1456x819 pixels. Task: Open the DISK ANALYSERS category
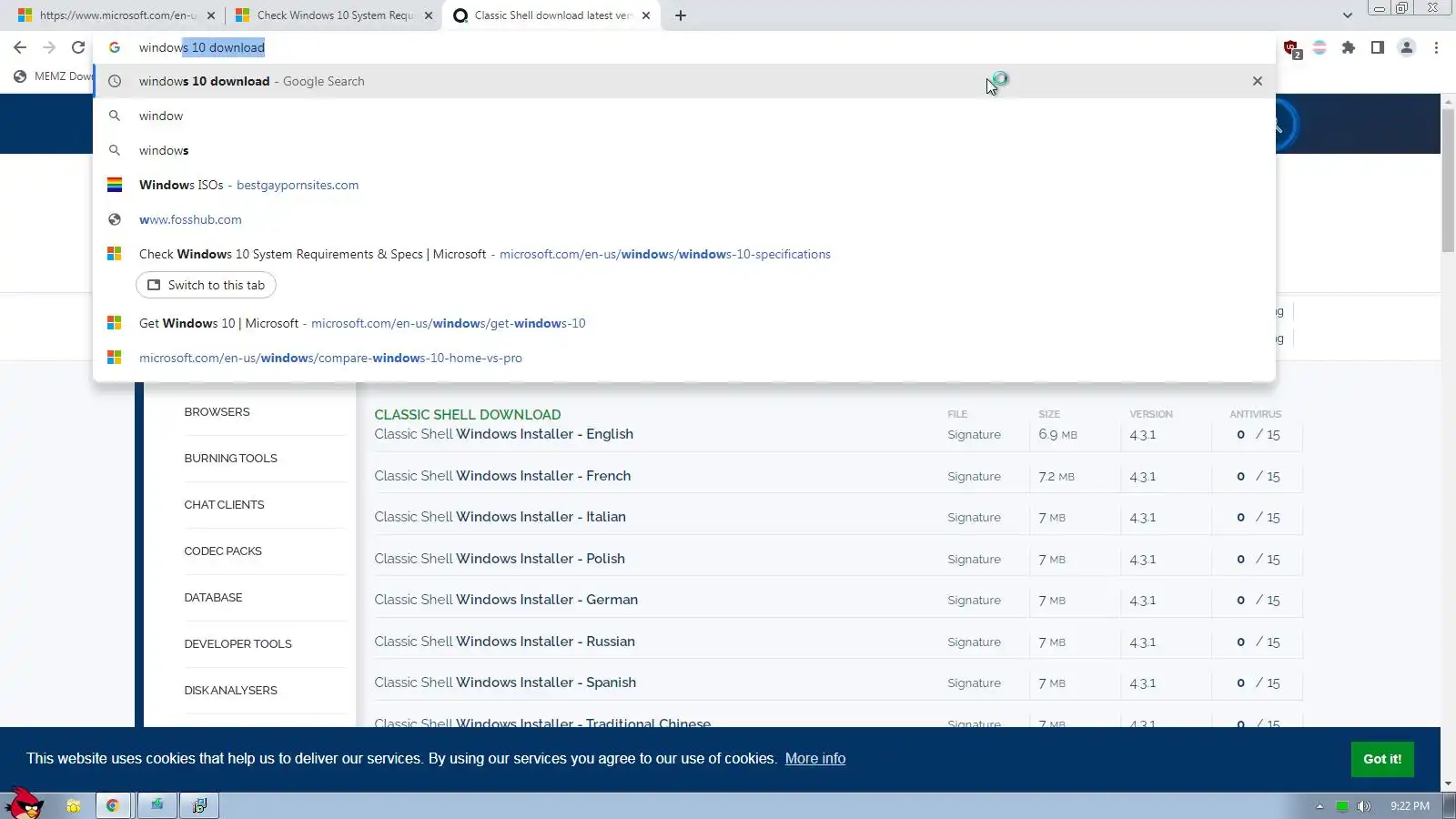click(x=230, y=691)
